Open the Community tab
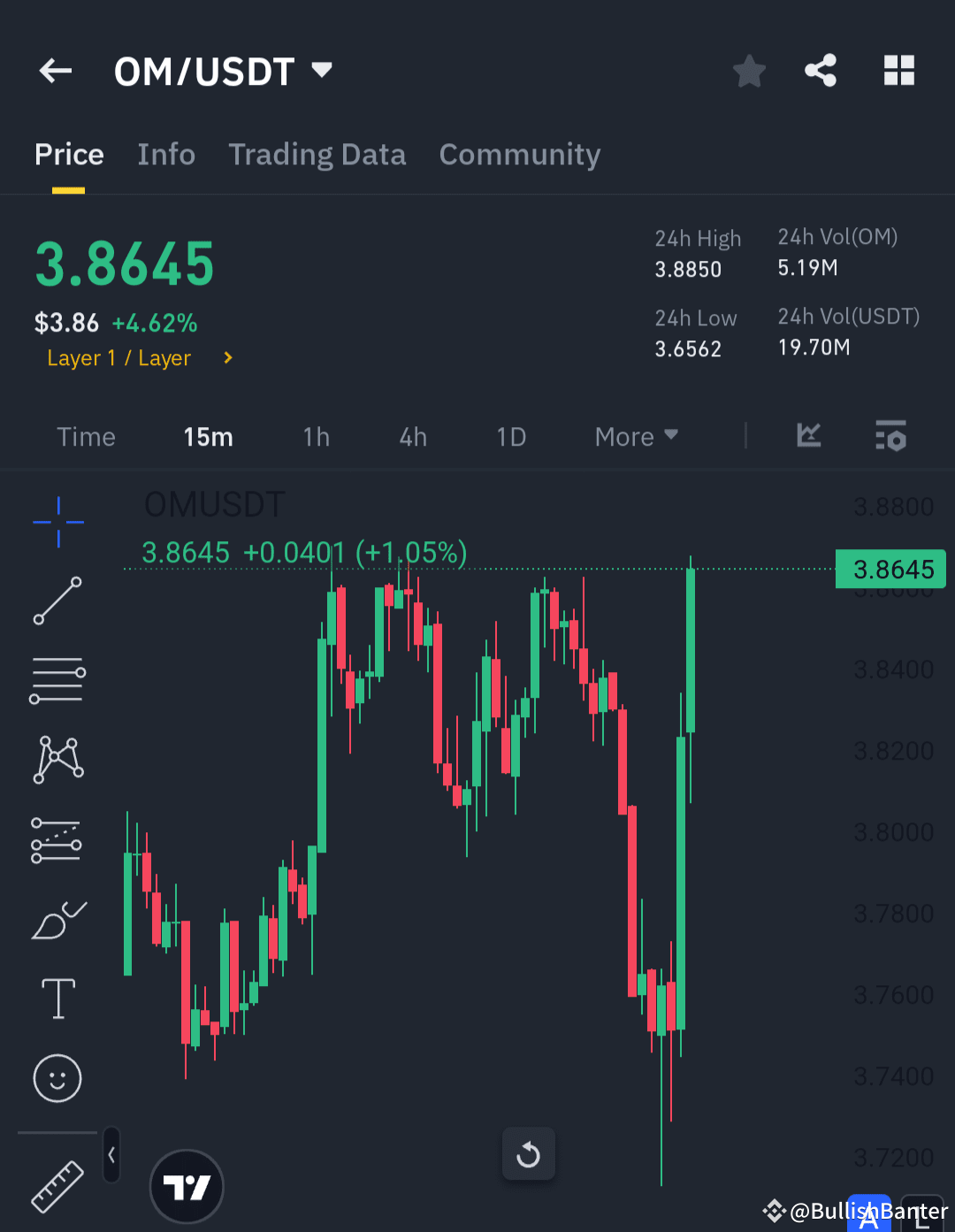 point(519,154)
